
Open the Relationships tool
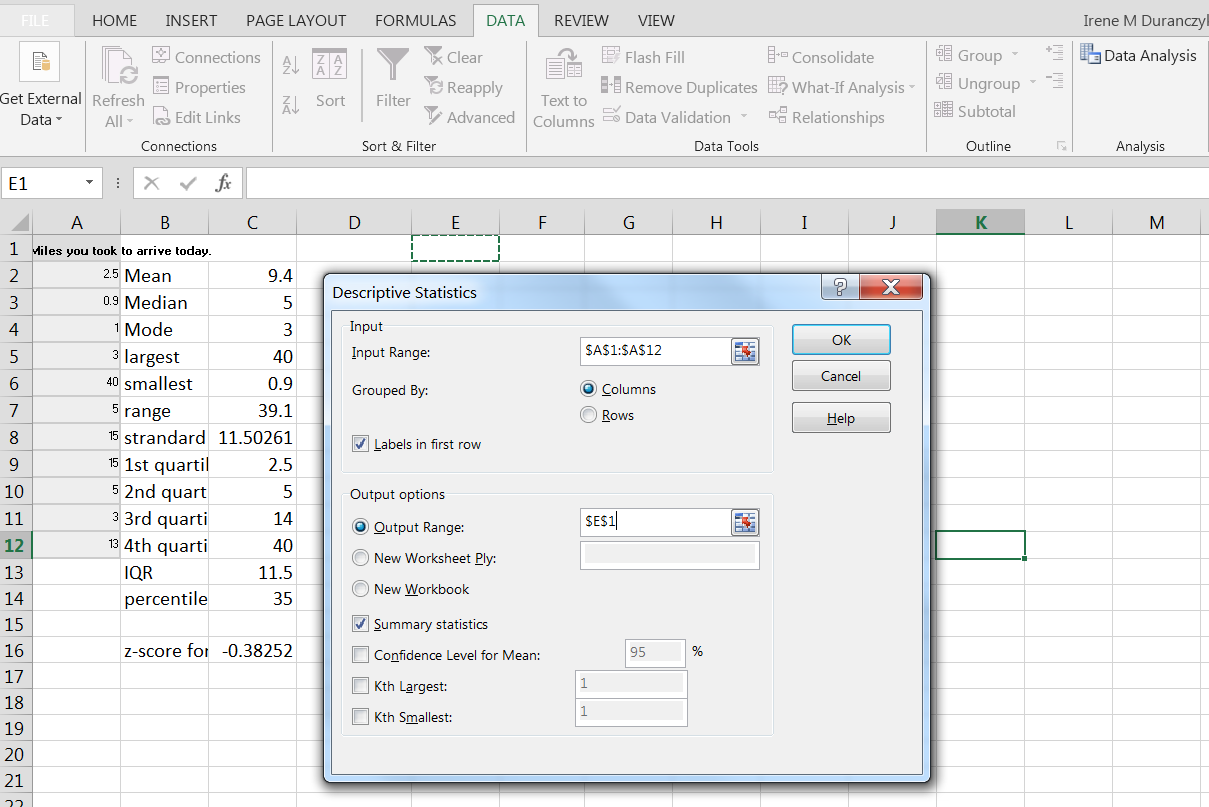pyautogui.click(x=826, y=117)
